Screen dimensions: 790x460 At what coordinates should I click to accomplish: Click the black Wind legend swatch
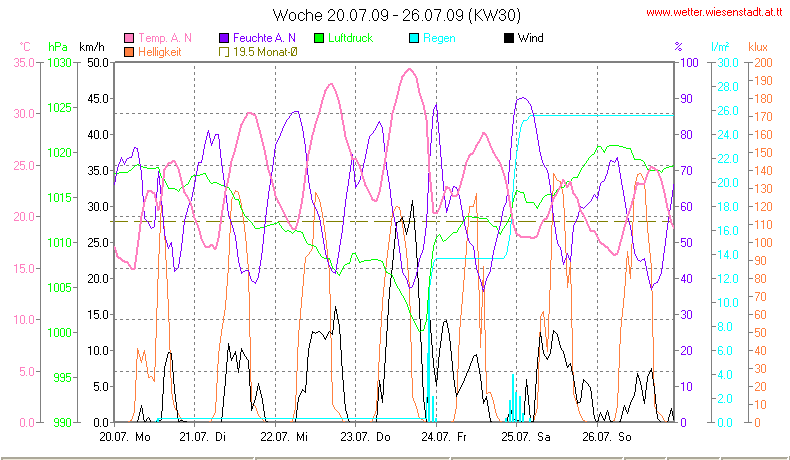click(x=509, y=38)
